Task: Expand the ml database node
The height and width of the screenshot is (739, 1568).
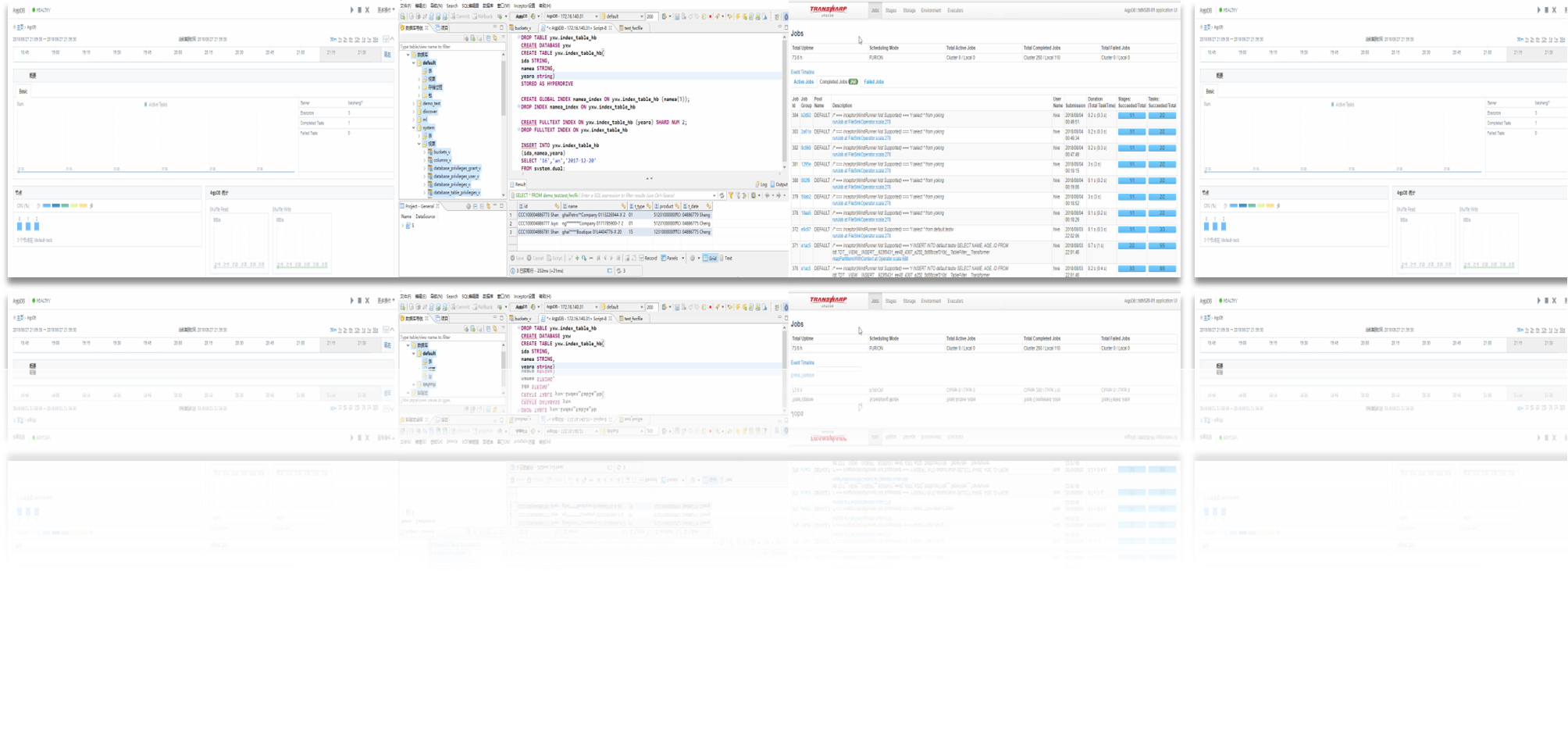Action: (414, 120)
